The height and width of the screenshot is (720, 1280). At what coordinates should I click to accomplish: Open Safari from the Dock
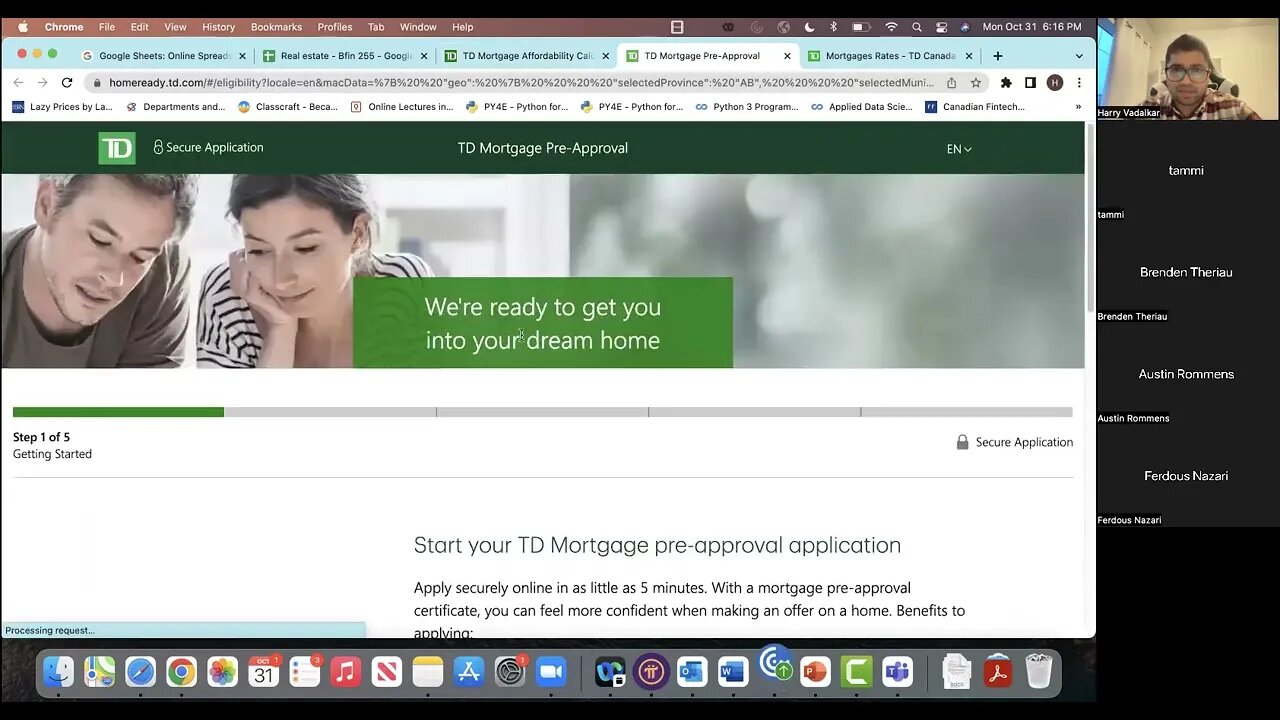140,672
